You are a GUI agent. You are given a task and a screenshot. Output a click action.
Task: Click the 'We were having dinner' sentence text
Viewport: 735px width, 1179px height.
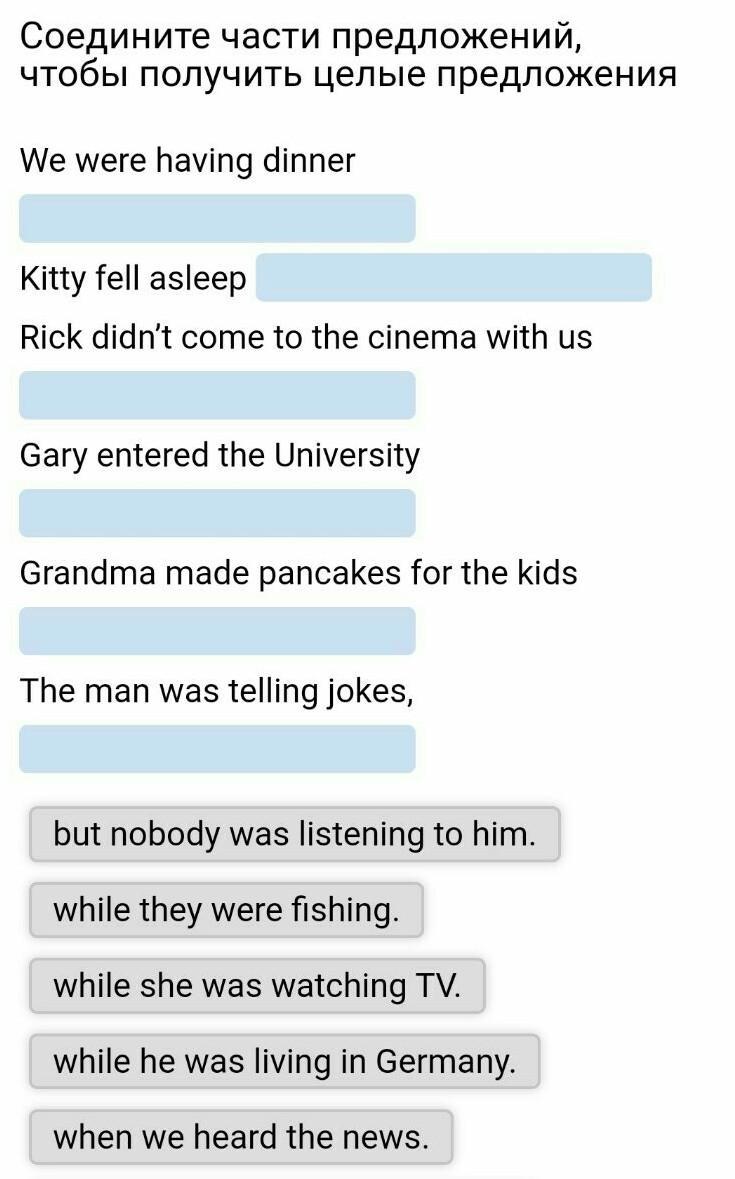(x=187, y=160)
